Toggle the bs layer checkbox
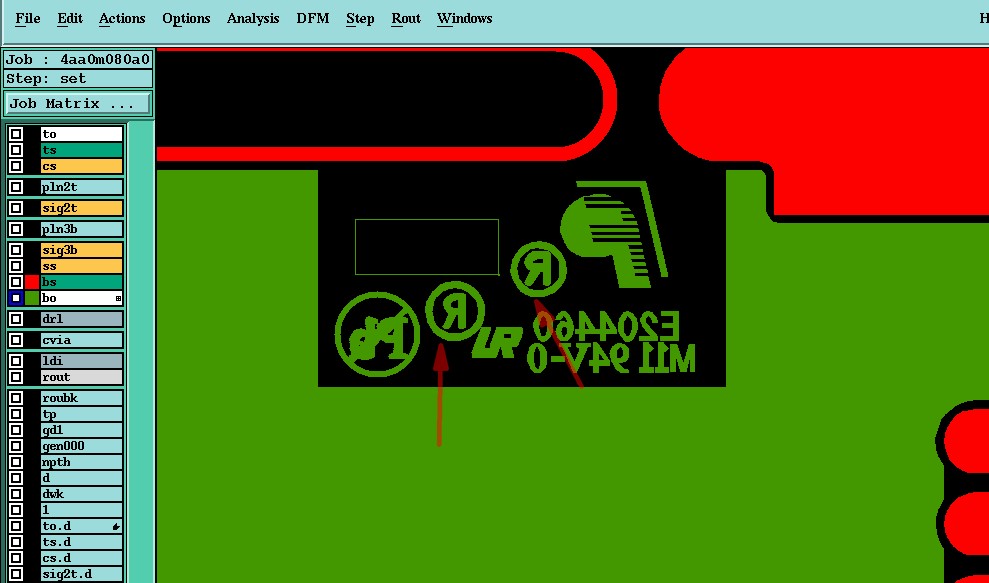This screenshot has height=583, width=989. (16, 282)
